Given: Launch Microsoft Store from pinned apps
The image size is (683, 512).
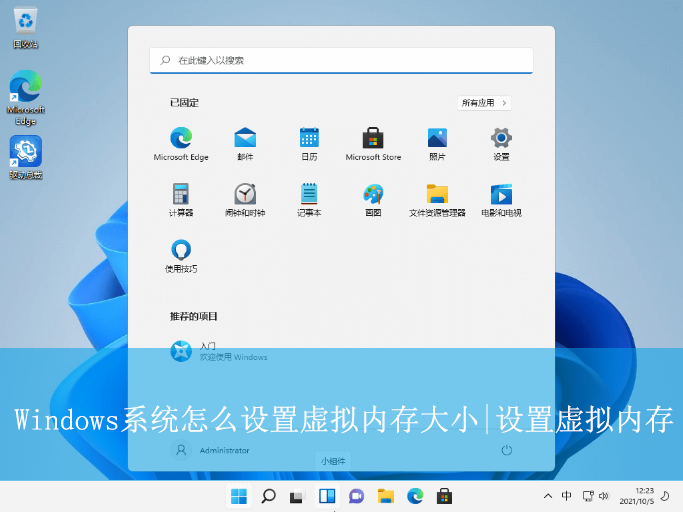Looking at the screenshot, I should pyautogui.click(x=373, y=144).
